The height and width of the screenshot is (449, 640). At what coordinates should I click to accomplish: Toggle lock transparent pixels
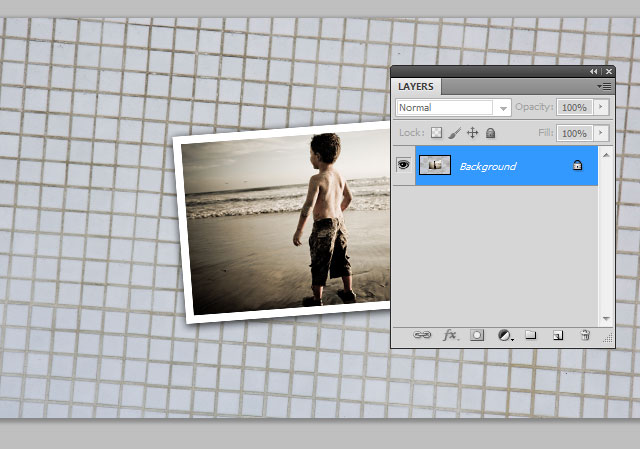point(436,133)
